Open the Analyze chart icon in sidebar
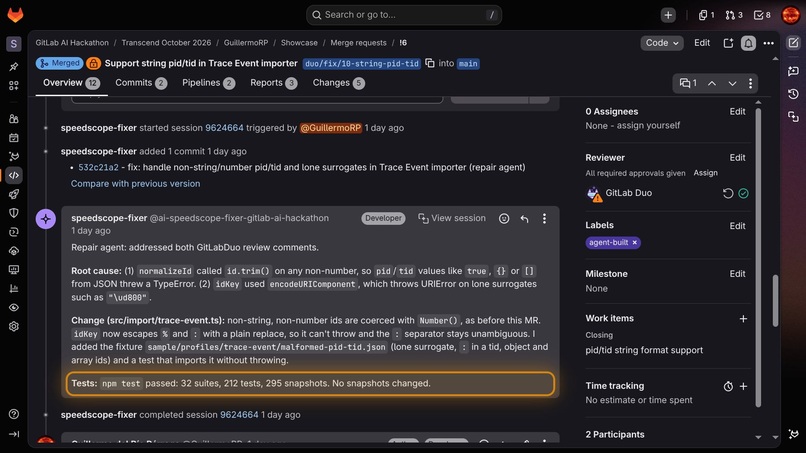This screenshot has height=453, width=806. (14, 288)
